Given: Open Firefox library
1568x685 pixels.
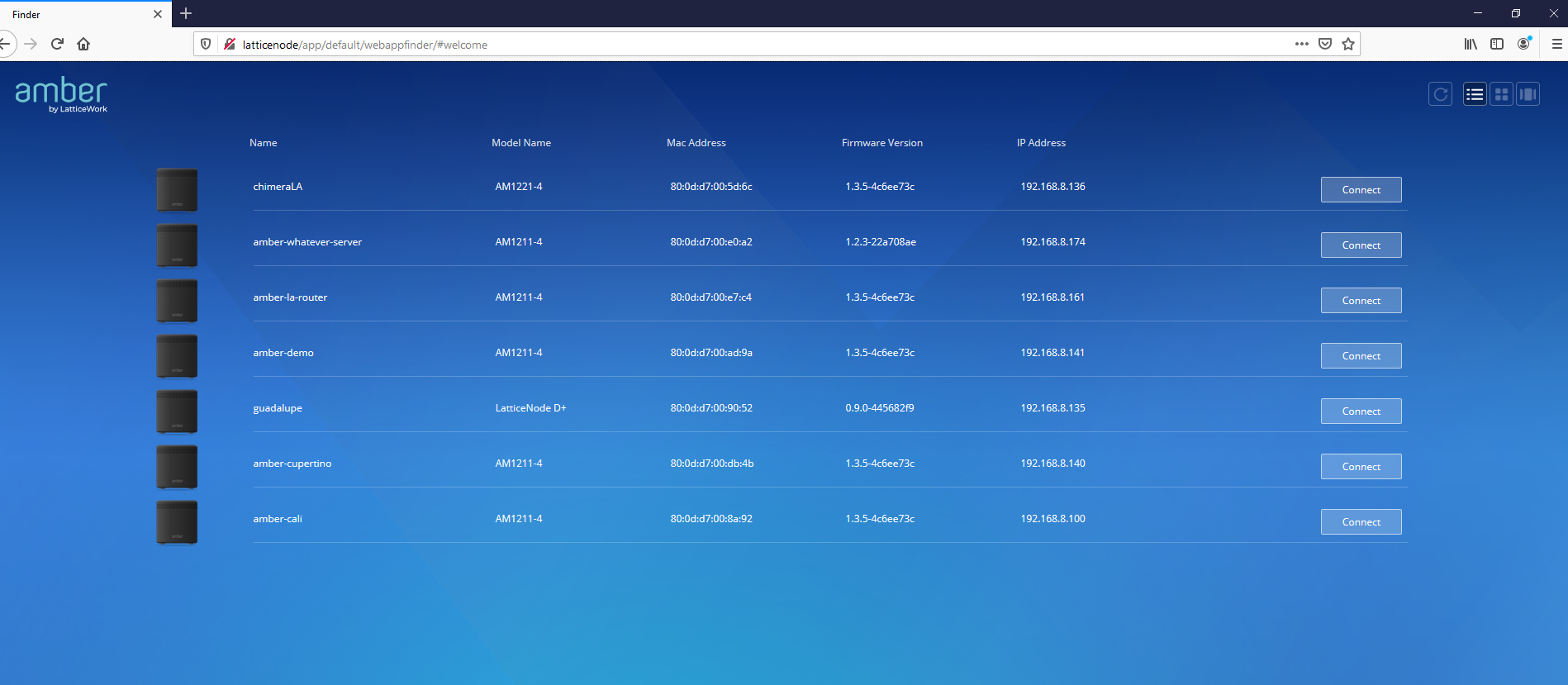Looking at the screenshot, I should [x=1471, y=44].
